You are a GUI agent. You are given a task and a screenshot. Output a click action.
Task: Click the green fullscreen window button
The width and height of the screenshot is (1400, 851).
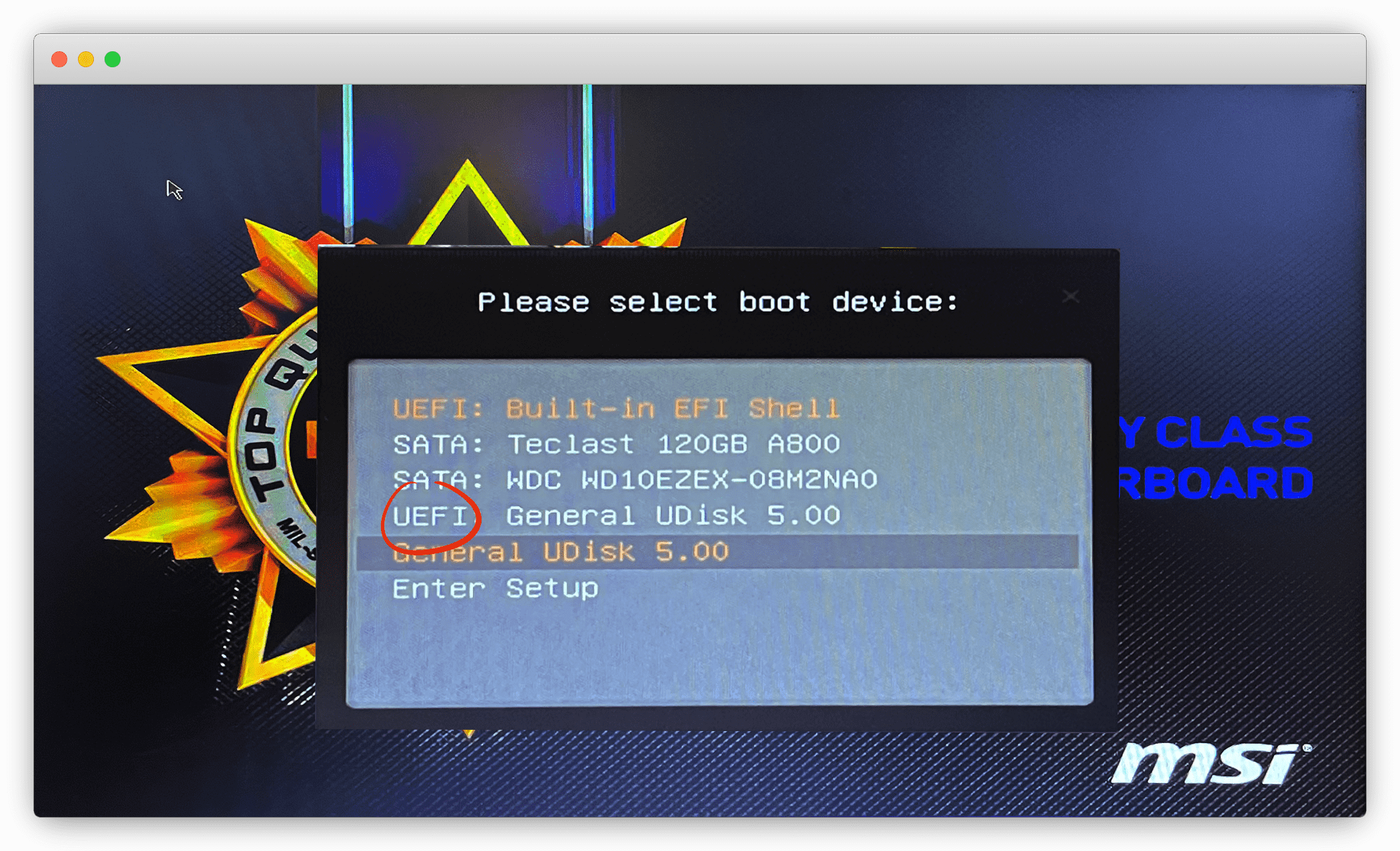113,59
